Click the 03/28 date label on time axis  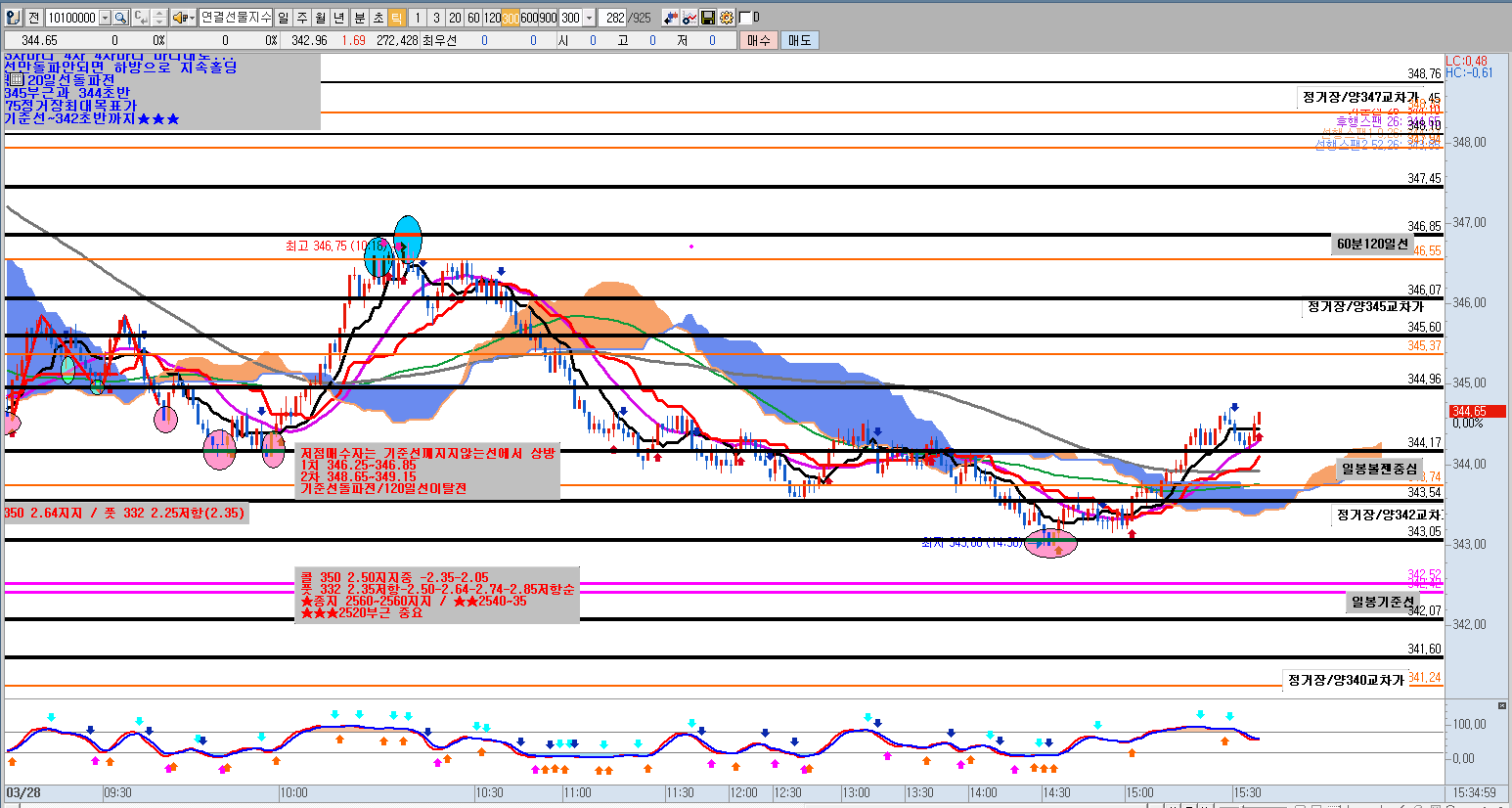[23, 792]
